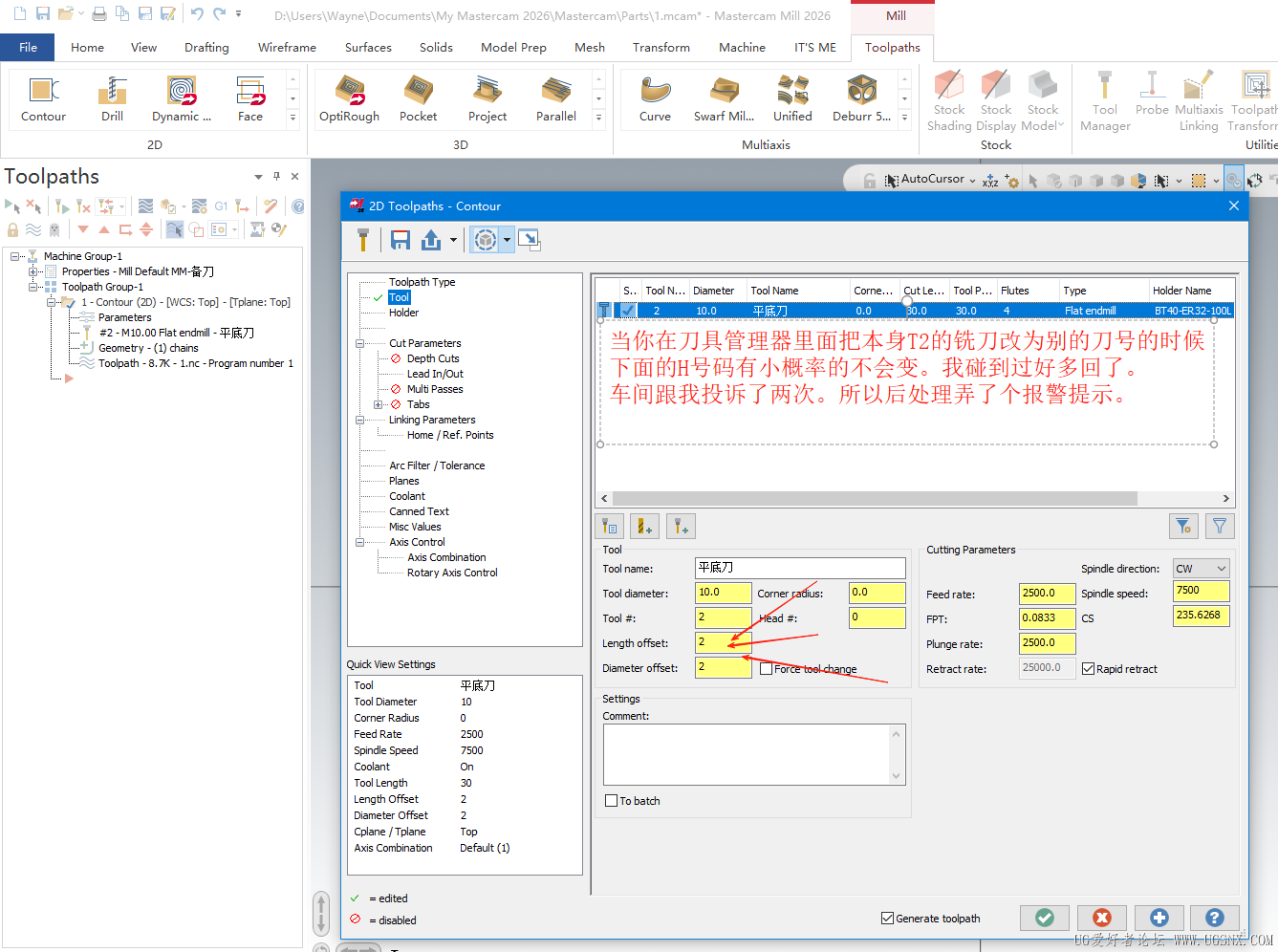Select Lead In/Out in the dialog tree
The width and height of the screenshot is (1278, 952).
point(435,374)
